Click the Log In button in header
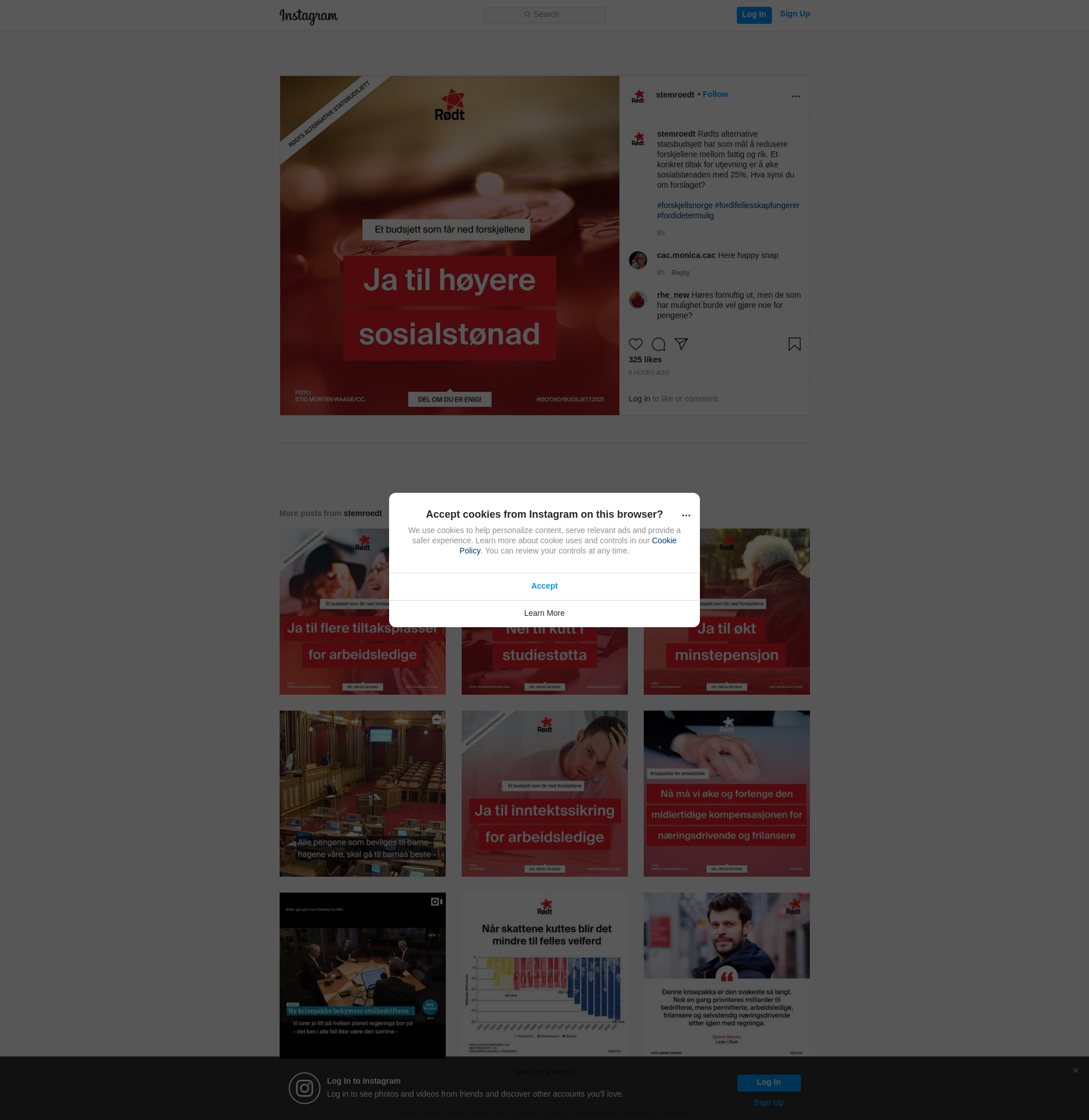Image resolution: width=1089 pixels, height=1120 pixels. pos(754,15)
